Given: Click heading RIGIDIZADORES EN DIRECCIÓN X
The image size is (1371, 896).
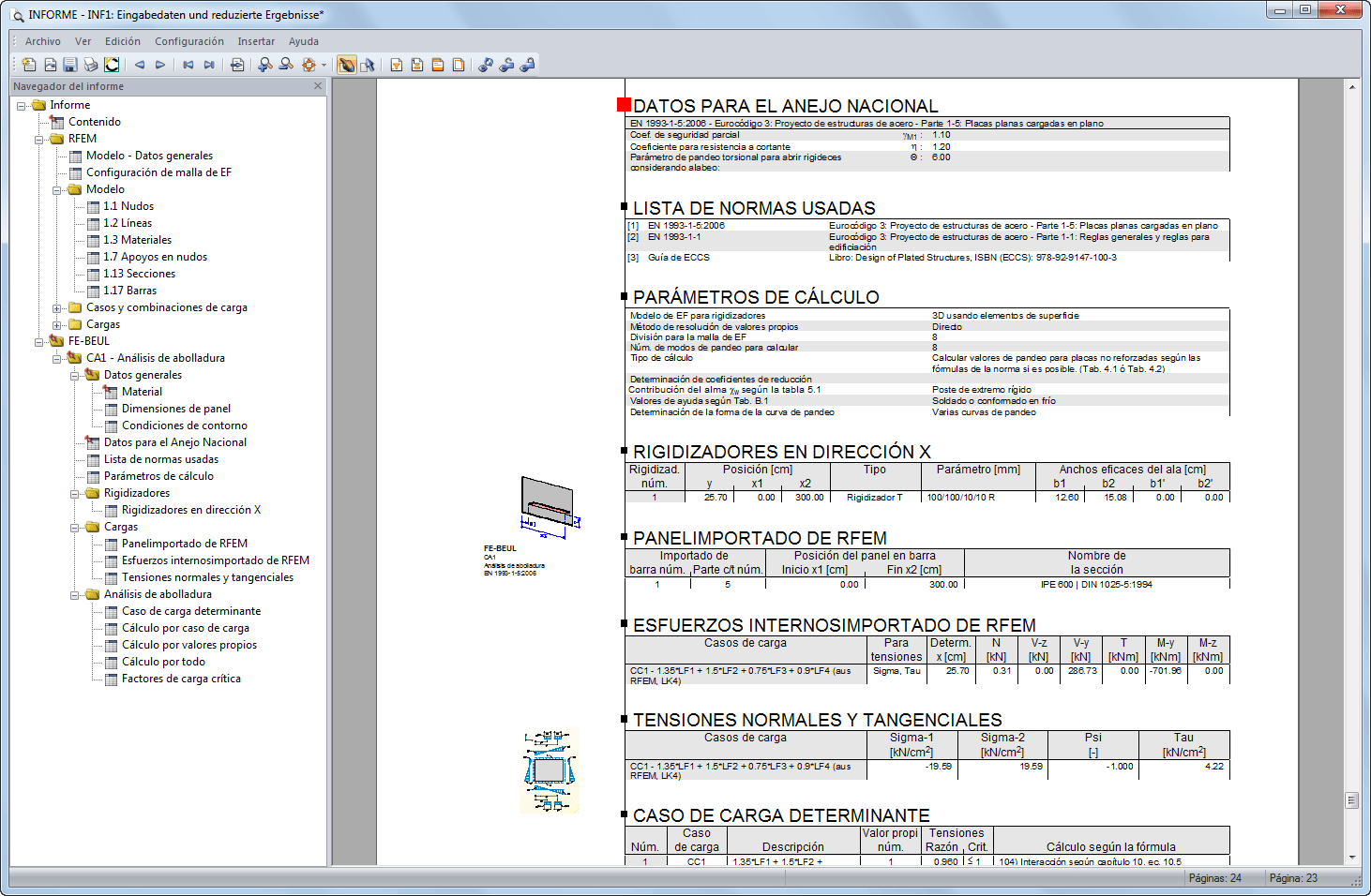Looking at the screenshot, I should (x=782, y=452).
